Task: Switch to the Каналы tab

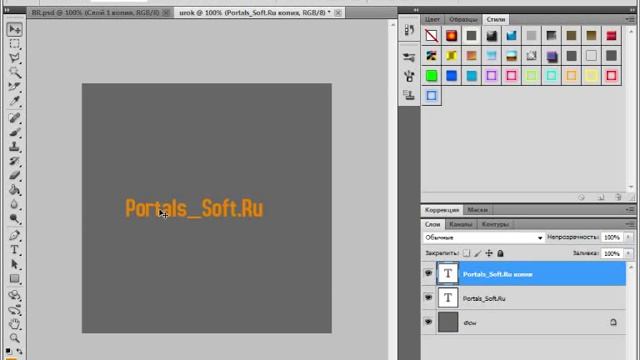Action: [x=460, y=224]
